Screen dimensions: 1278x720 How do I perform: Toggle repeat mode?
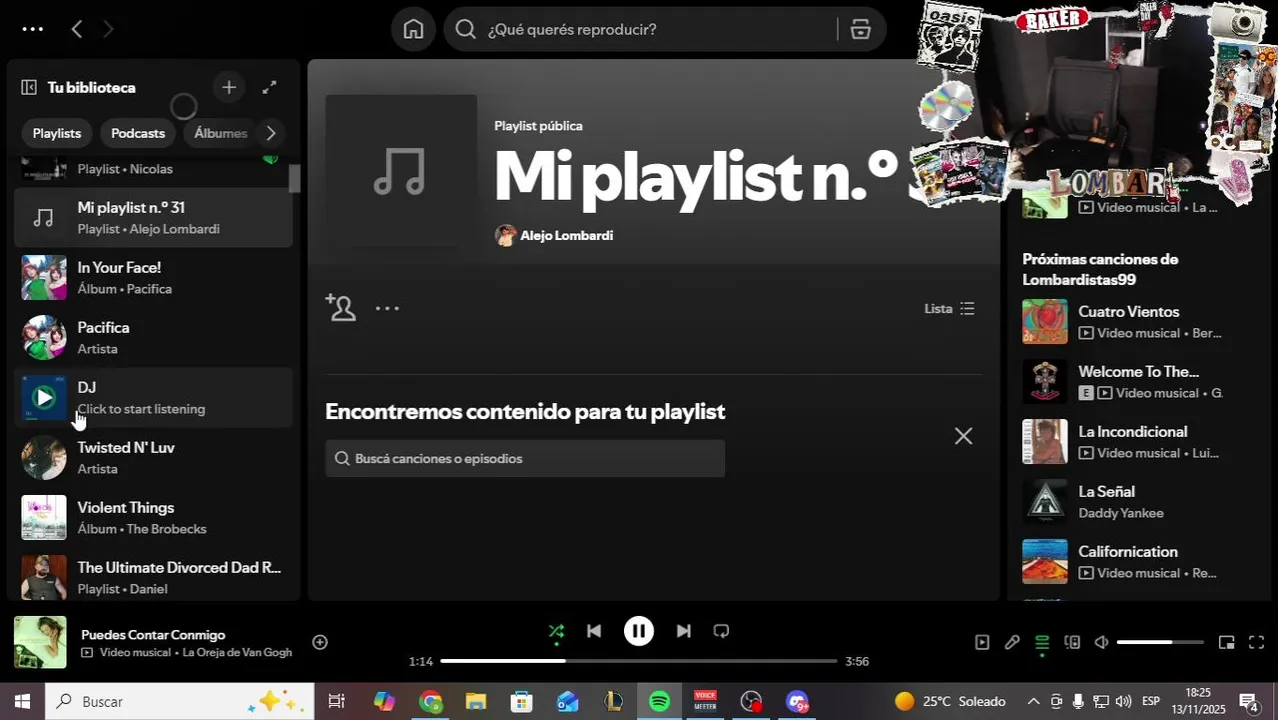tap(721, 631)
